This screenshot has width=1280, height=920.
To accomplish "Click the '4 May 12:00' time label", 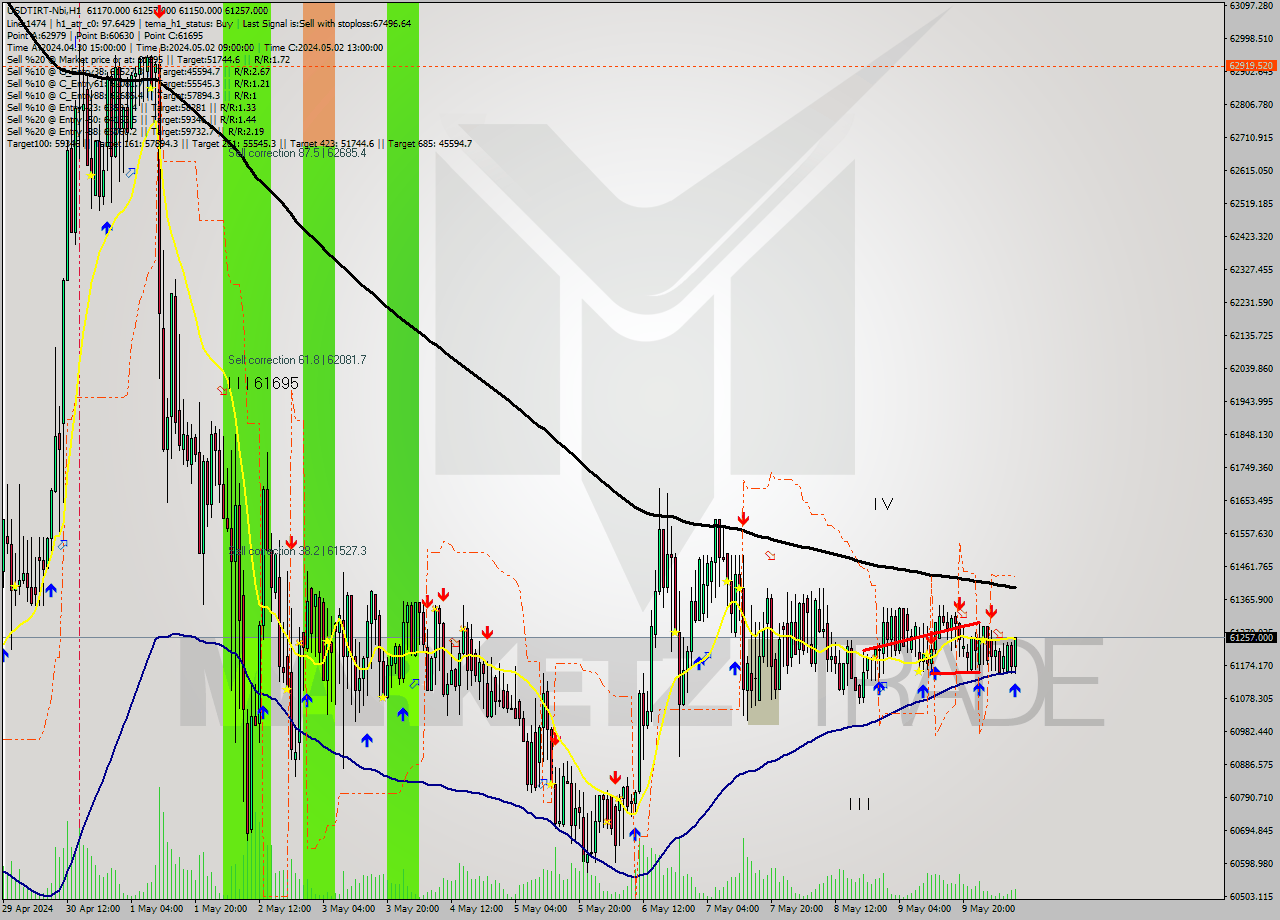I will click(476, 909).
